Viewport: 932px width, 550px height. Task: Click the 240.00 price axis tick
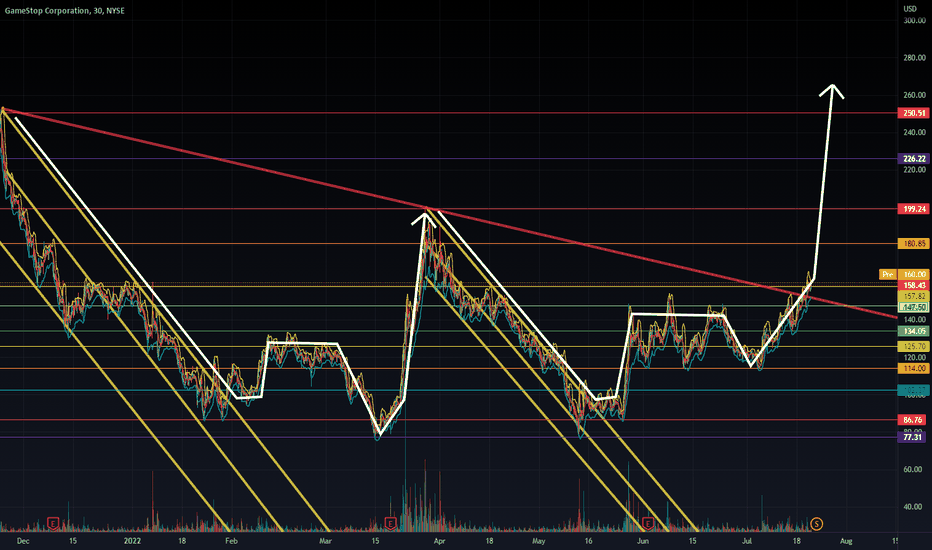[914, 133]
